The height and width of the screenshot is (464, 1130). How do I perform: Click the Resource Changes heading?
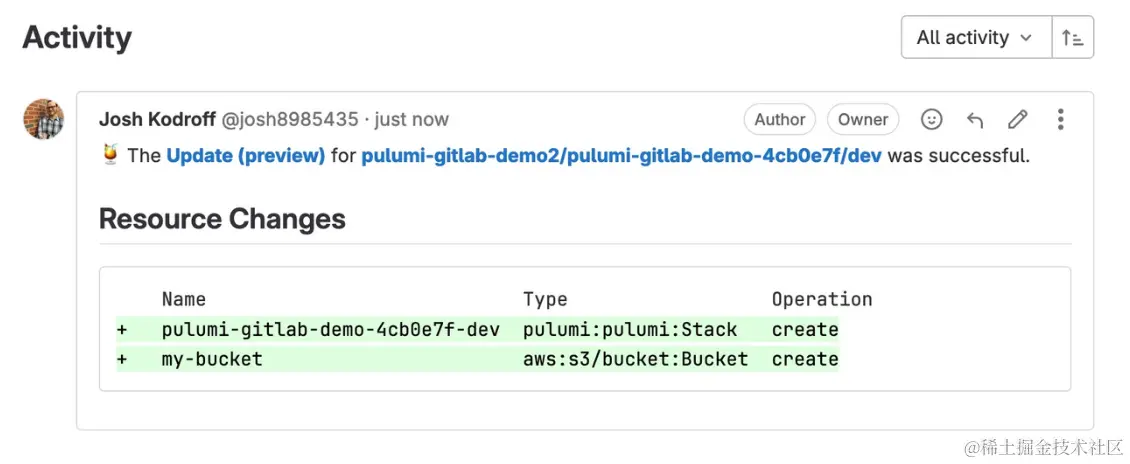coord(222,219)
